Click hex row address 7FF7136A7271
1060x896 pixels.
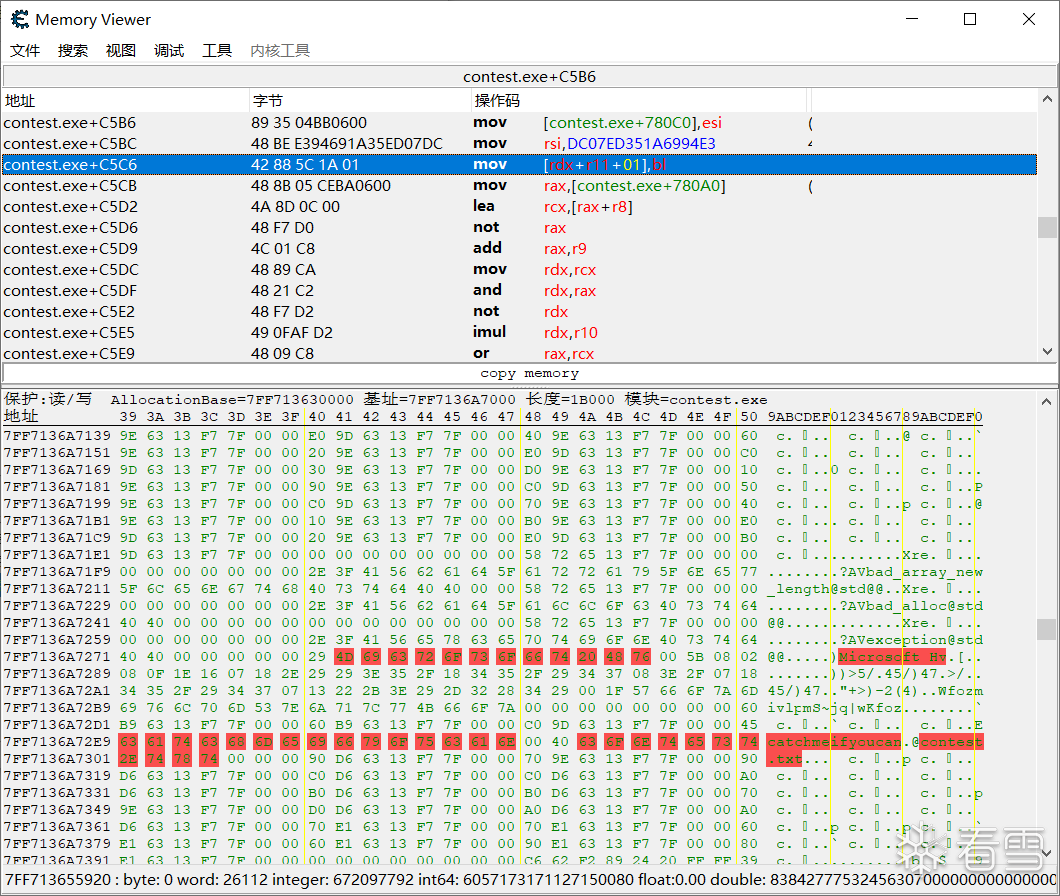click(57, 657)
